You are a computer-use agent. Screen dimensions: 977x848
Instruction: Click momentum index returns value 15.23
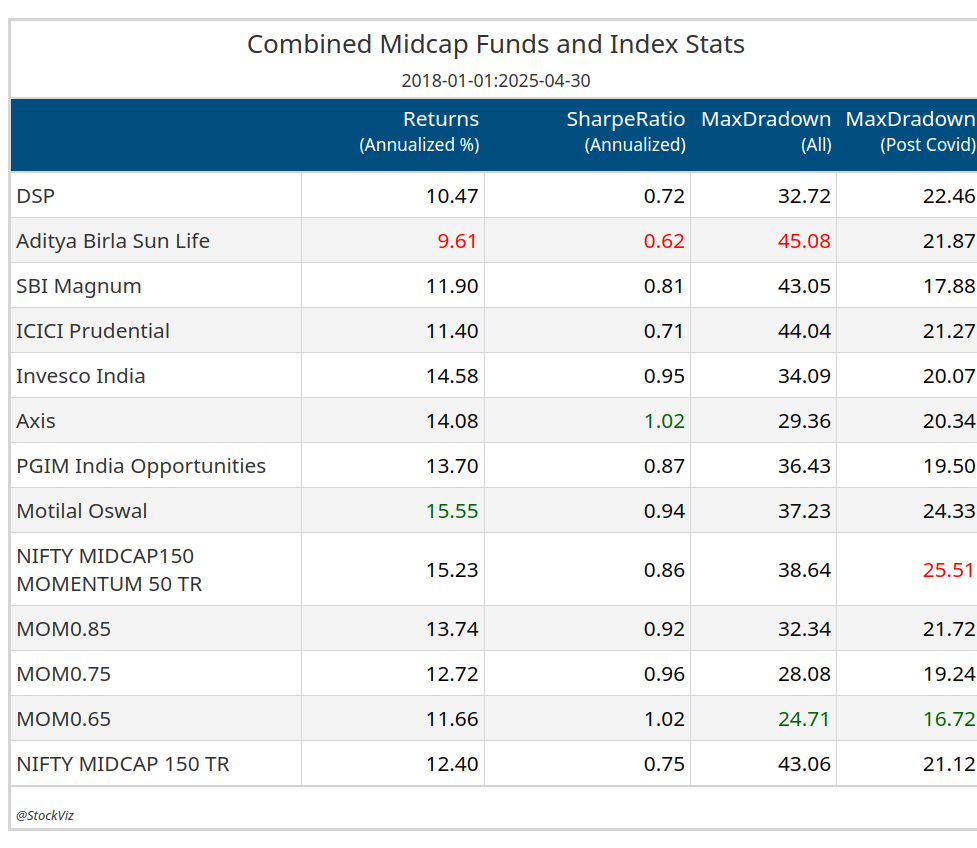(452, 570)
